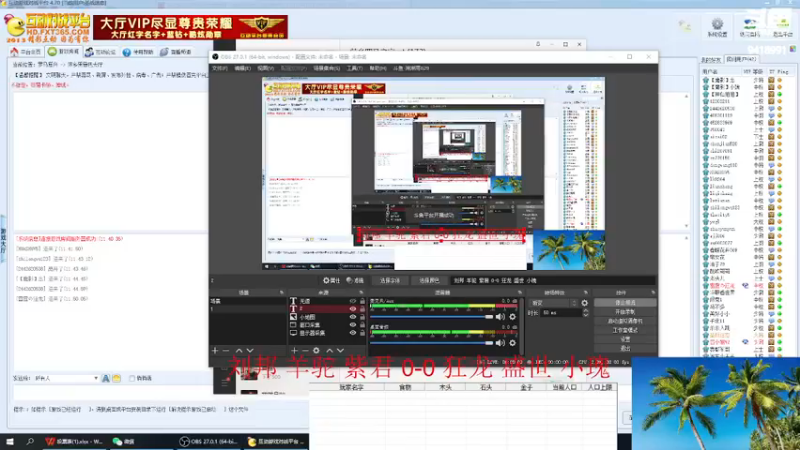Lock the display capture source row

tap(362, 333)
